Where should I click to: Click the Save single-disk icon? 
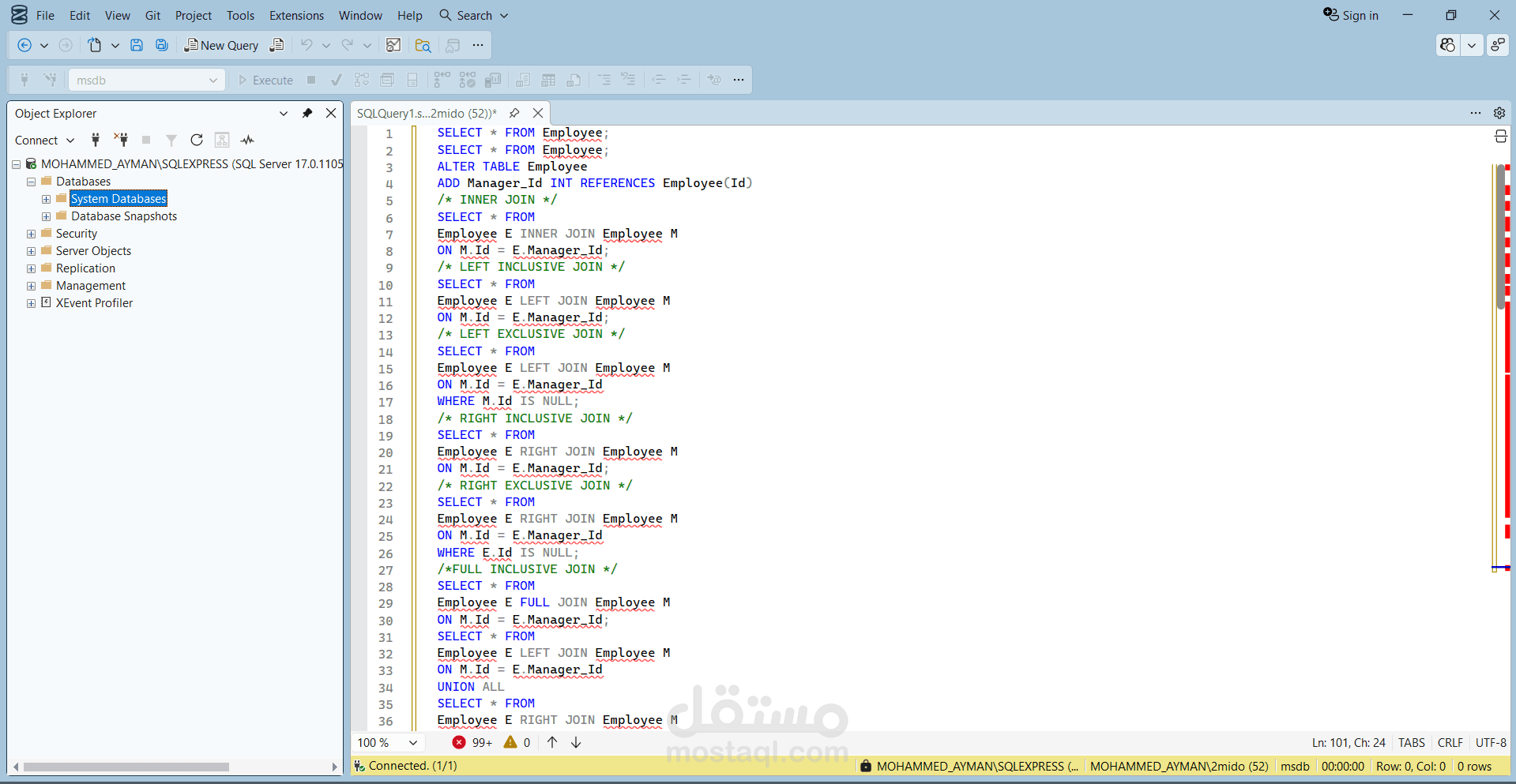click(137, 46)
